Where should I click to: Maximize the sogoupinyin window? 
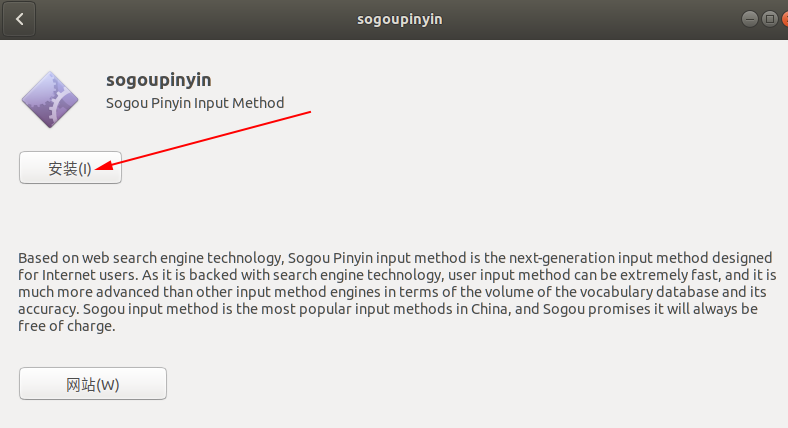click(x=769, y=19)
